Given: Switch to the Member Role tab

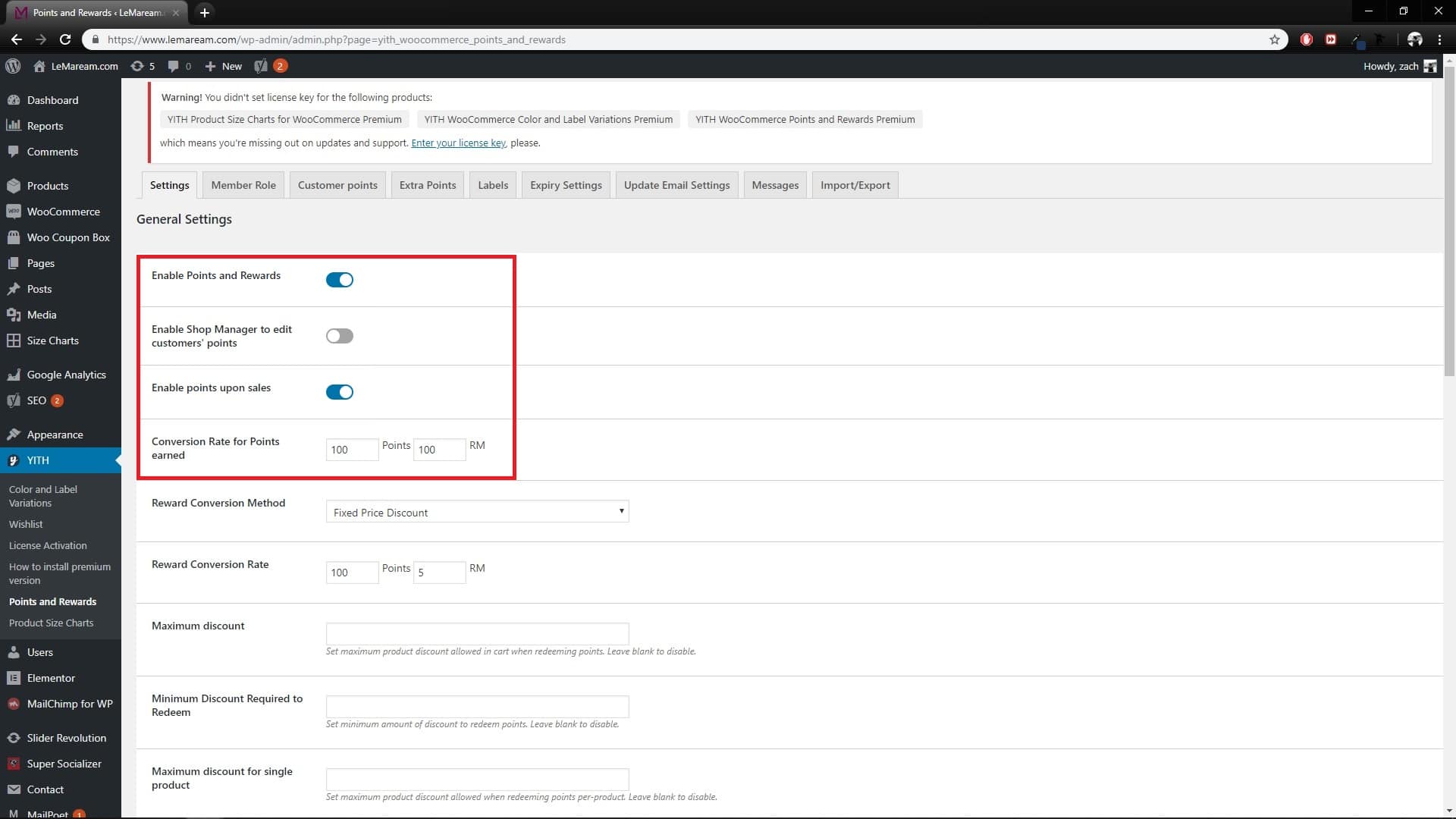Looking at the screenshot, I should click(243, 185).
